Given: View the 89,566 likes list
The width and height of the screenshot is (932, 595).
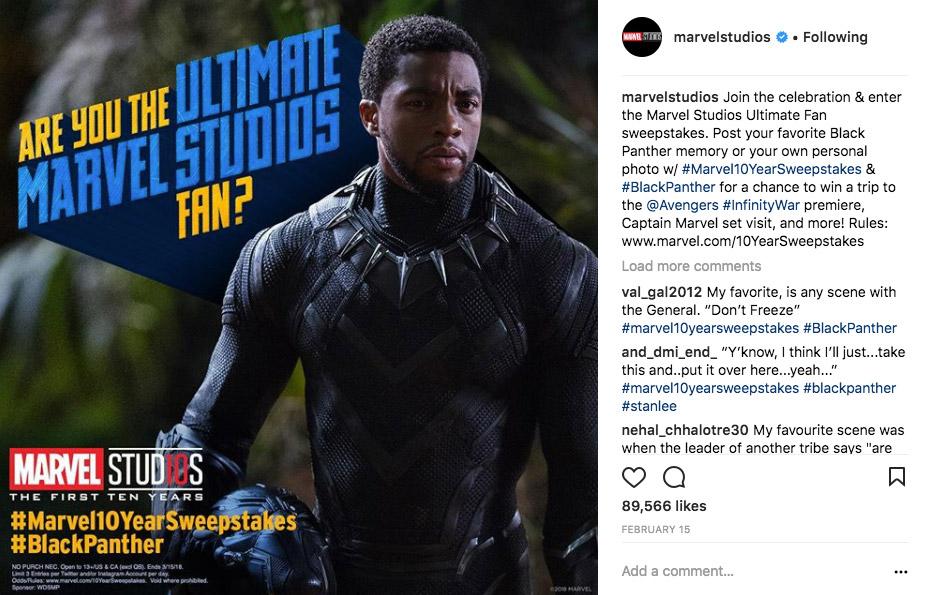Looking at the screenshot, I should point(664,506).
